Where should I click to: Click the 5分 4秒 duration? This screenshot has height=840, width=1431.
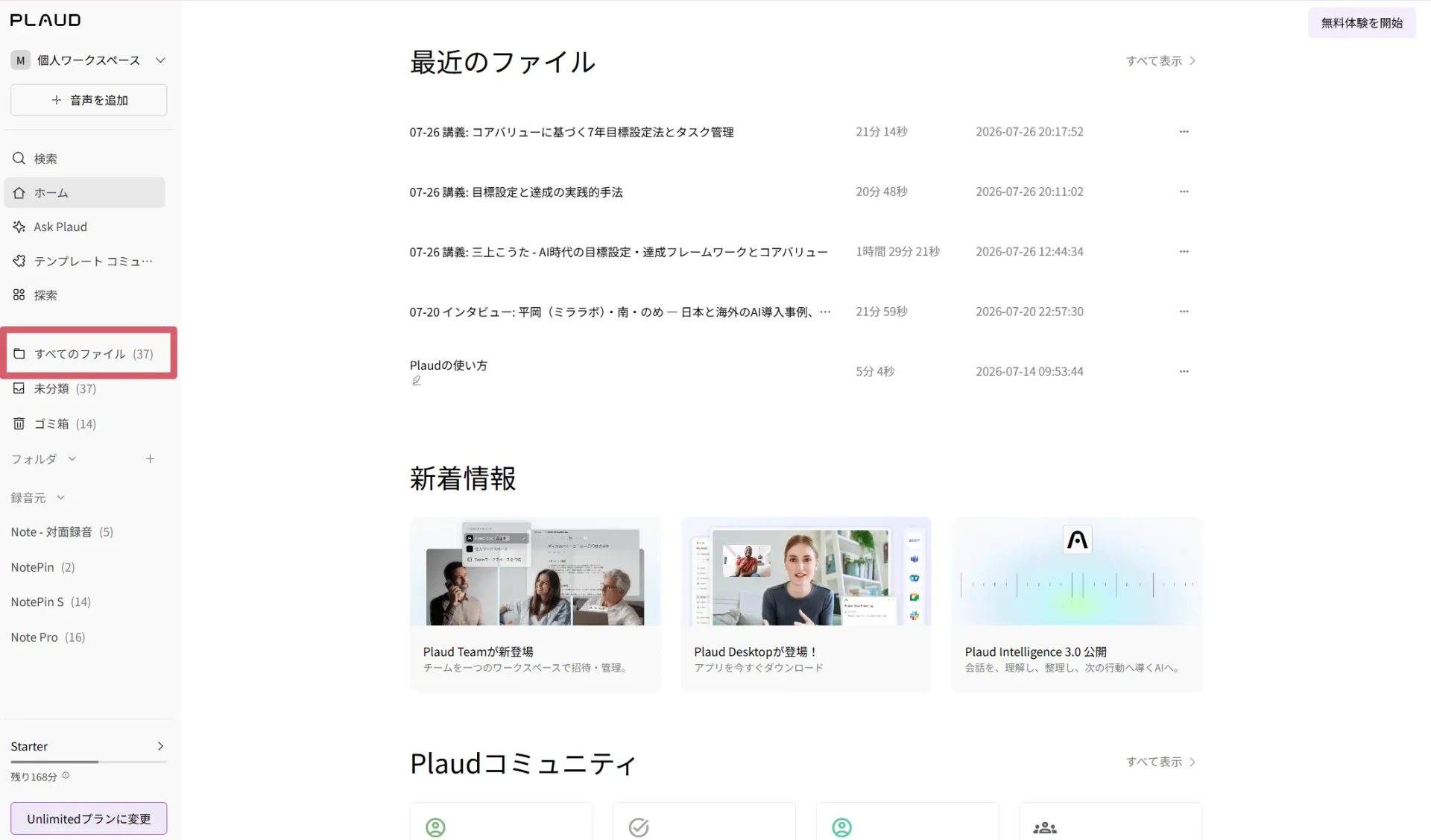click(875, 371)
